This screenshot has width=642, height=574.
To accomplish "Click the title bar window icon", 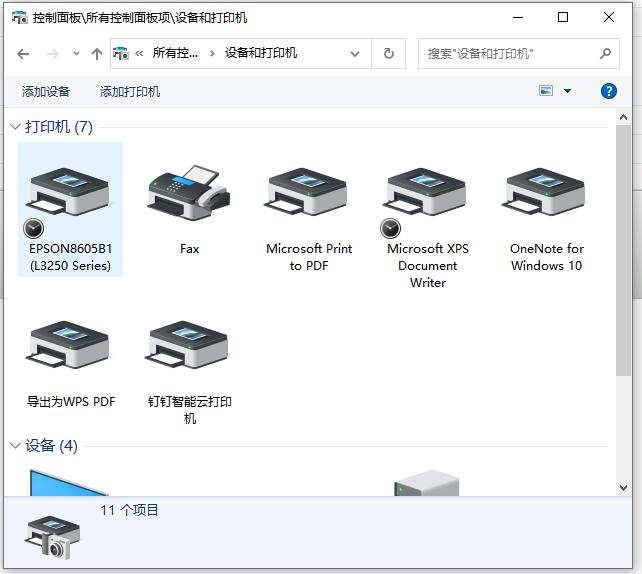I will (19, 18).
